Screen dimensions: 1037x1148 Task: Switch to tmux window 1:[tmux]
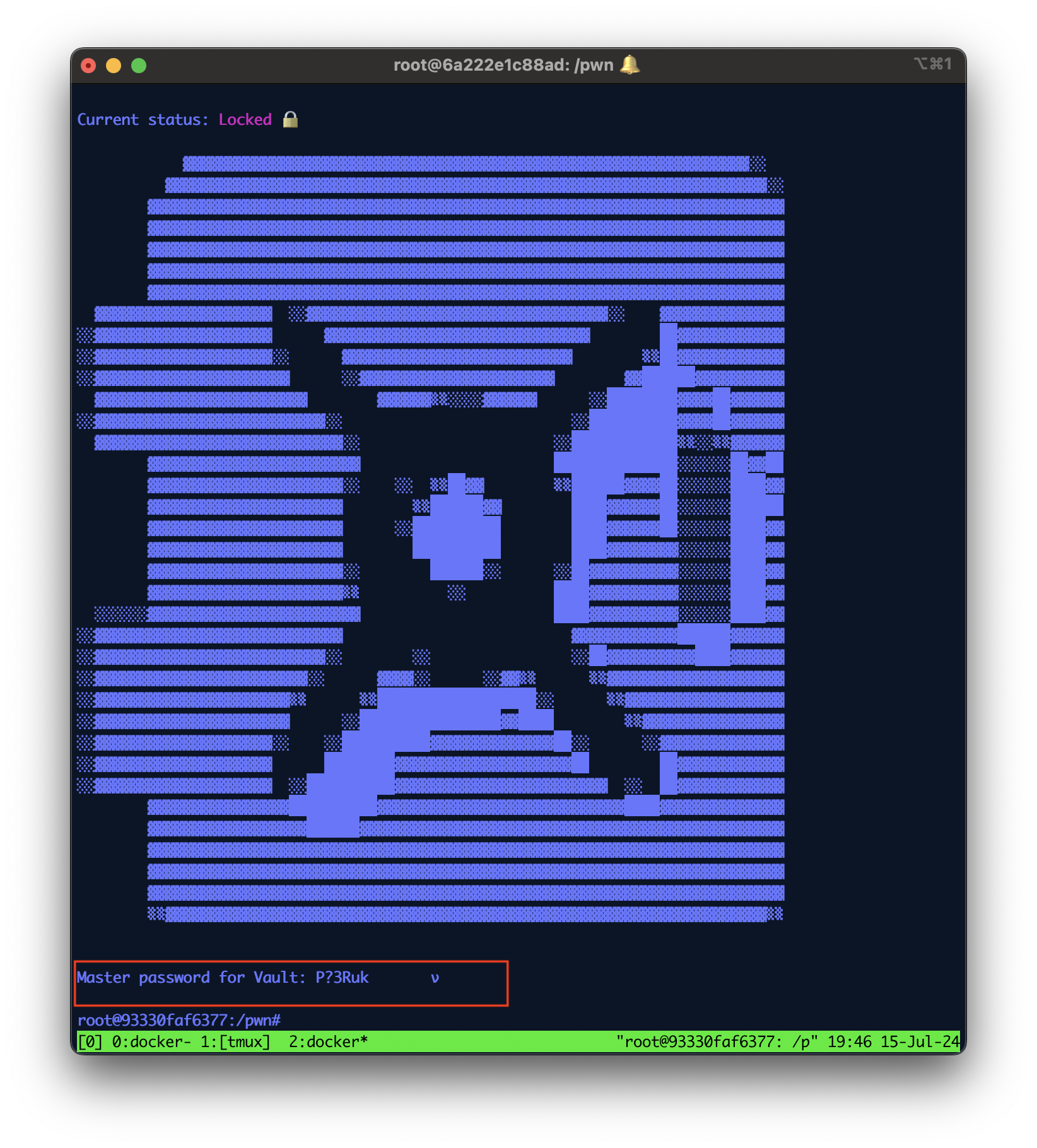(235, 1041)
